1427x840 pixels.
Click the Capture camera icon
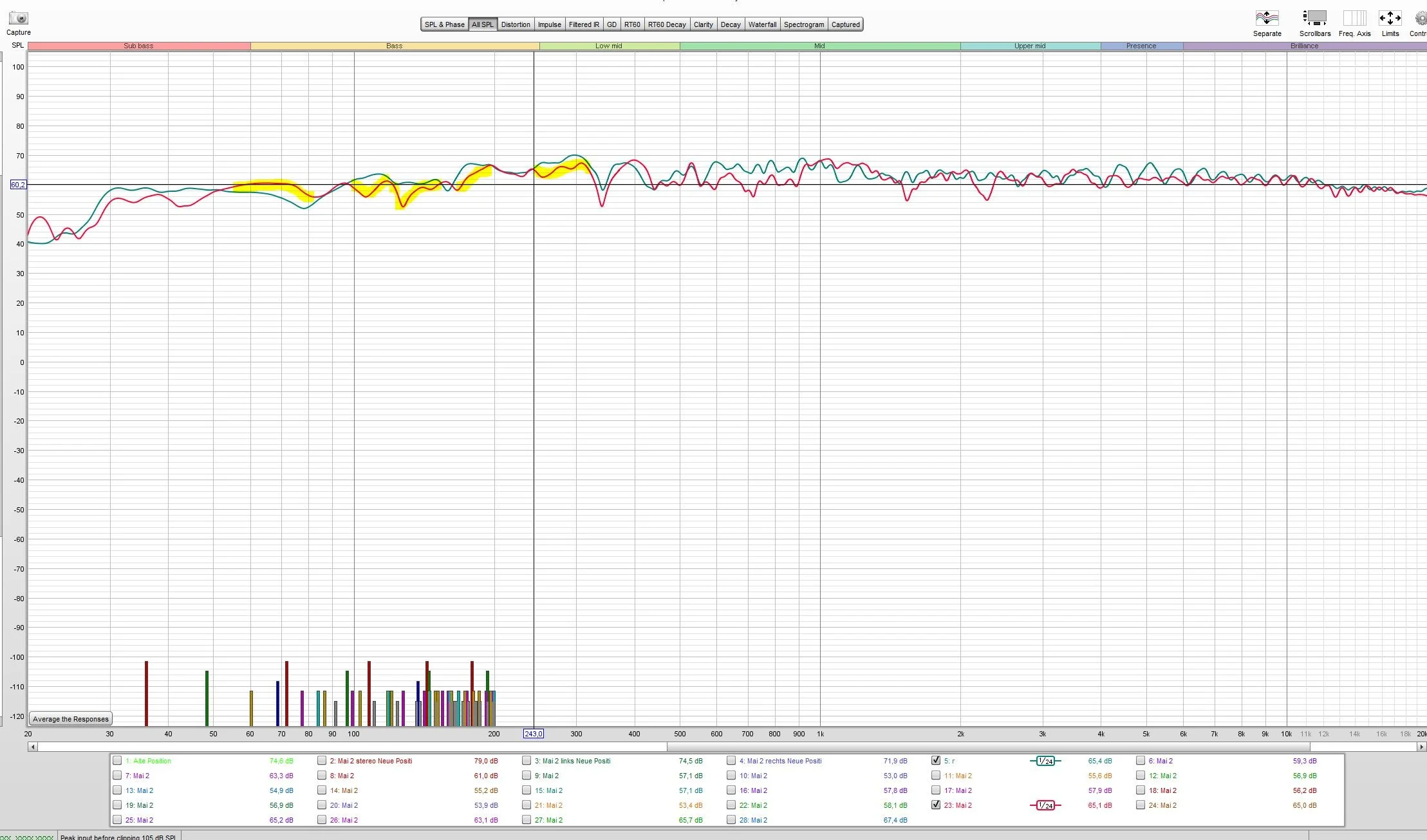(19, 18)
